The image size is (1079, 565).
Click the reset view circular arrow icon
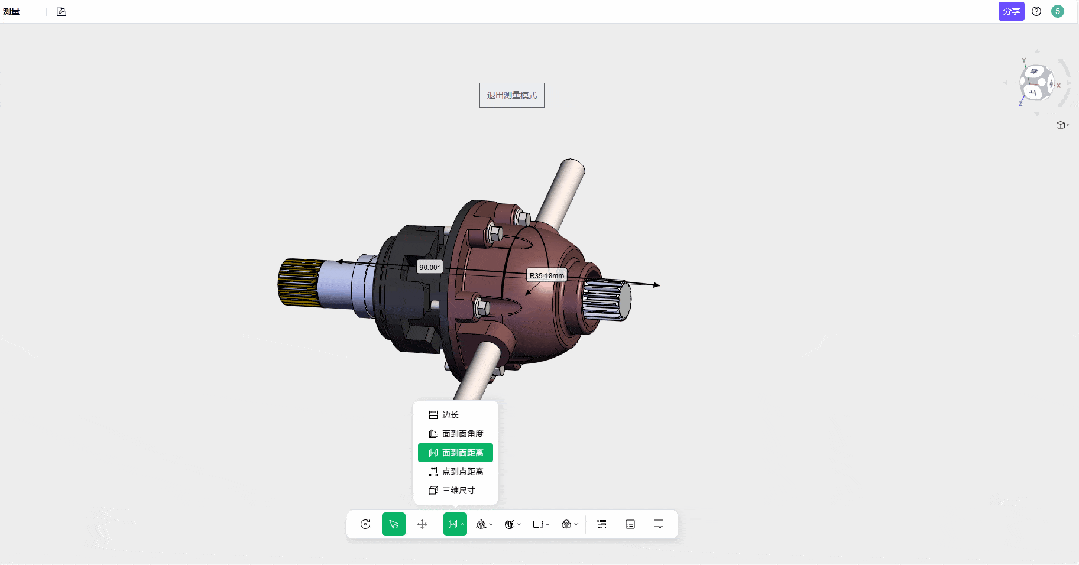pos(365,524)
